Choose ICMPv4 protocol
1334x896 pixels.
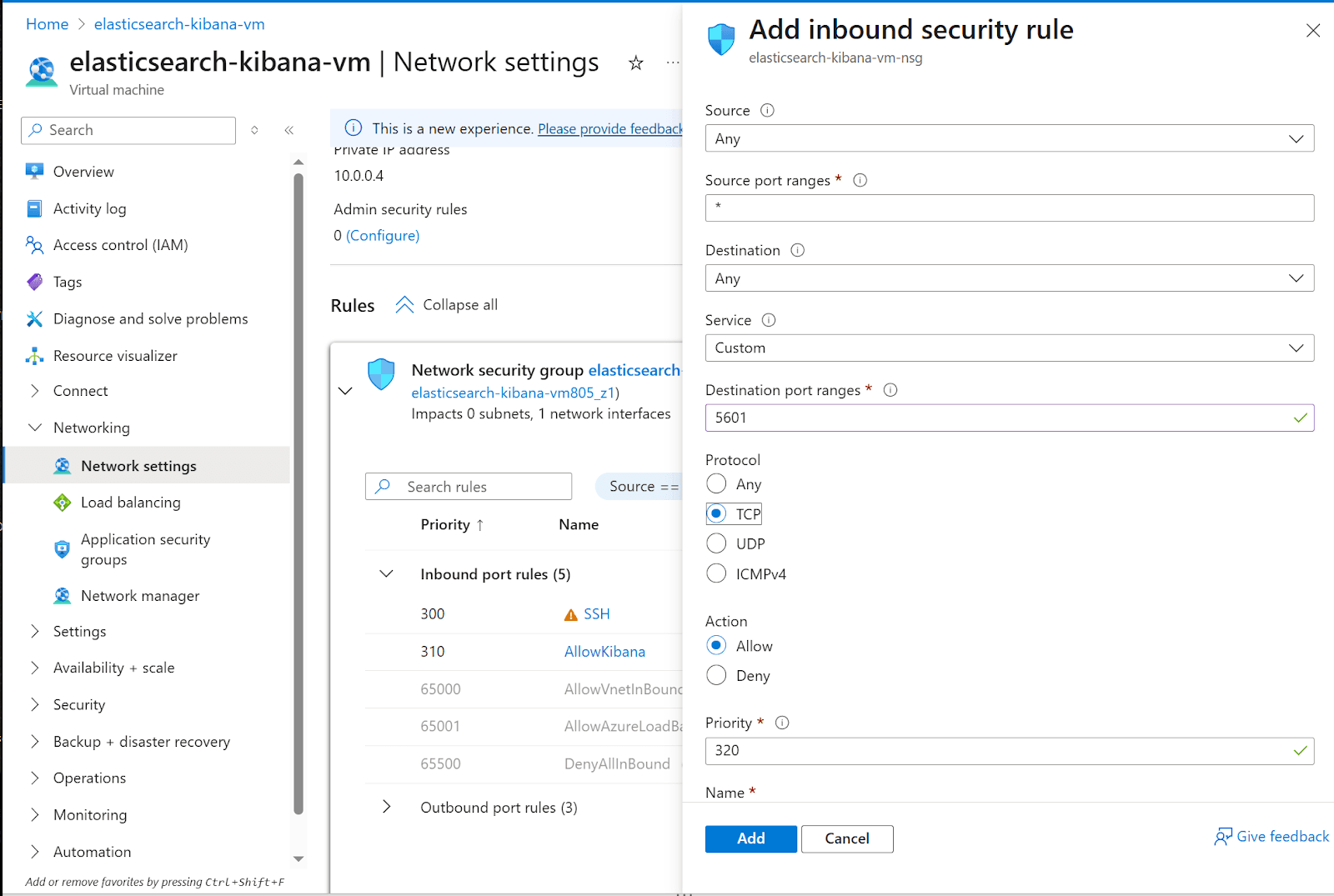click(716, 573)
